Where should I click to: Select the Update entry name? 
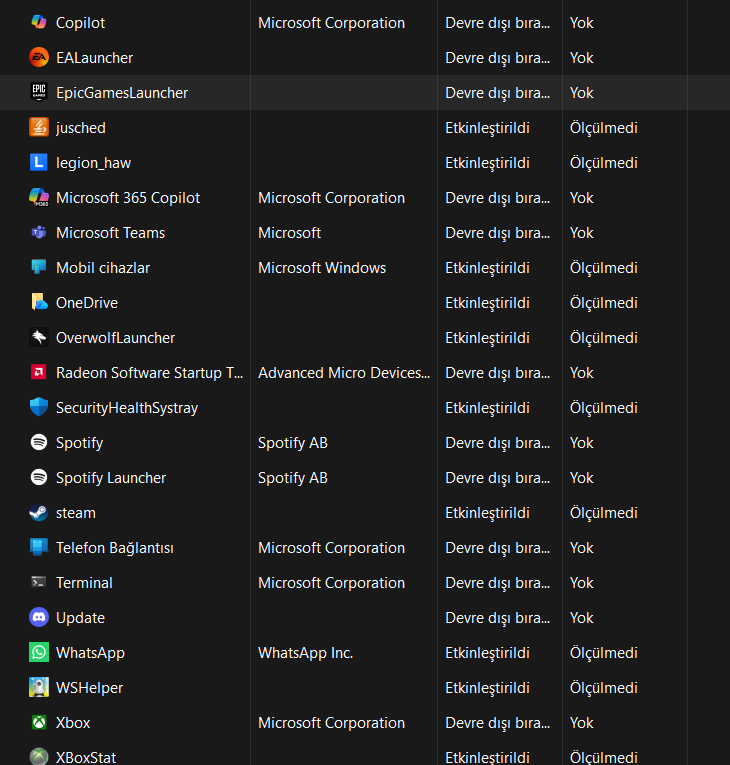click(x=81, y=618)
